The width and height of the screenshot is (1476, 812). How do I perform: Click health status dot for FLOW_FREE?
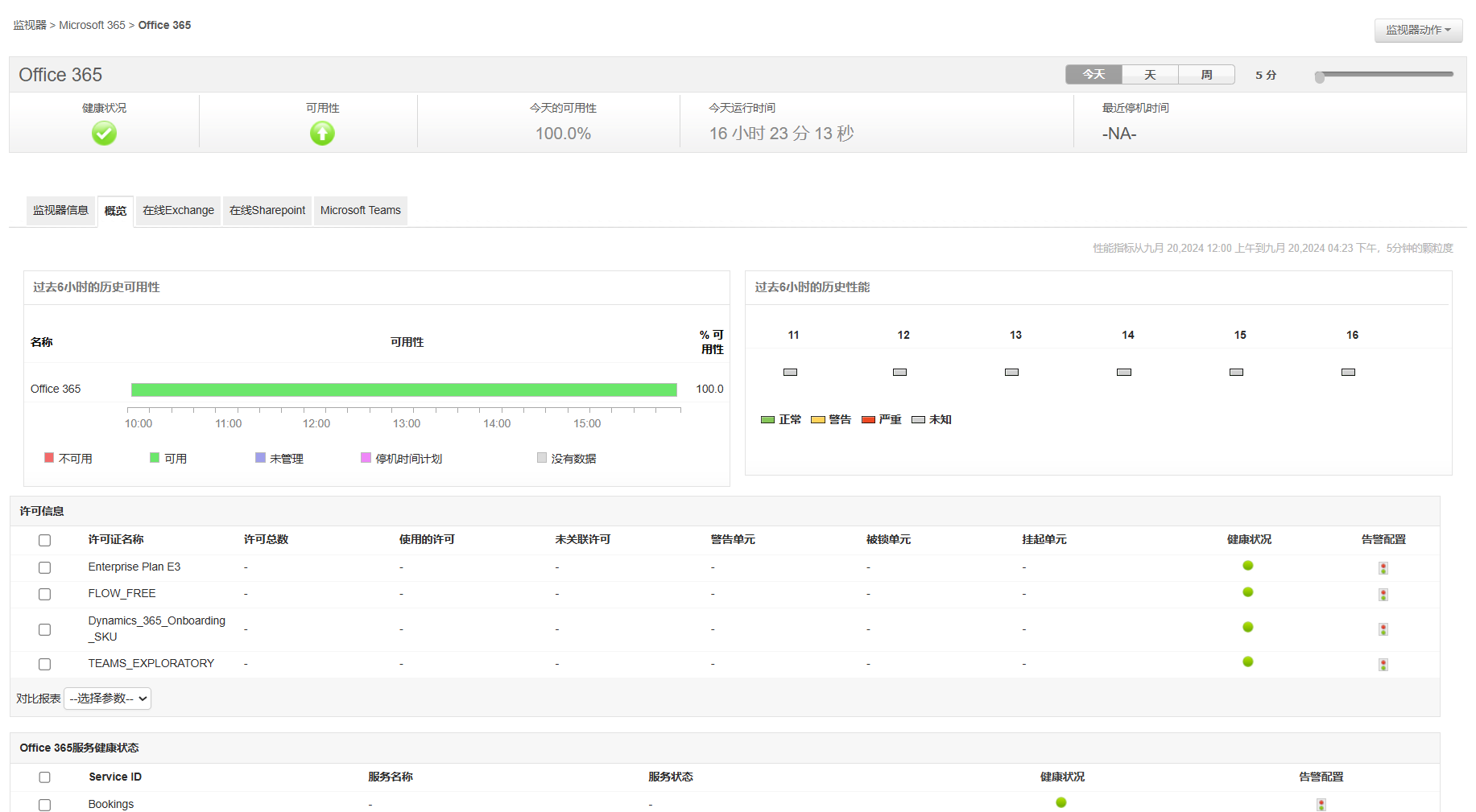(x=1248, y=592)
